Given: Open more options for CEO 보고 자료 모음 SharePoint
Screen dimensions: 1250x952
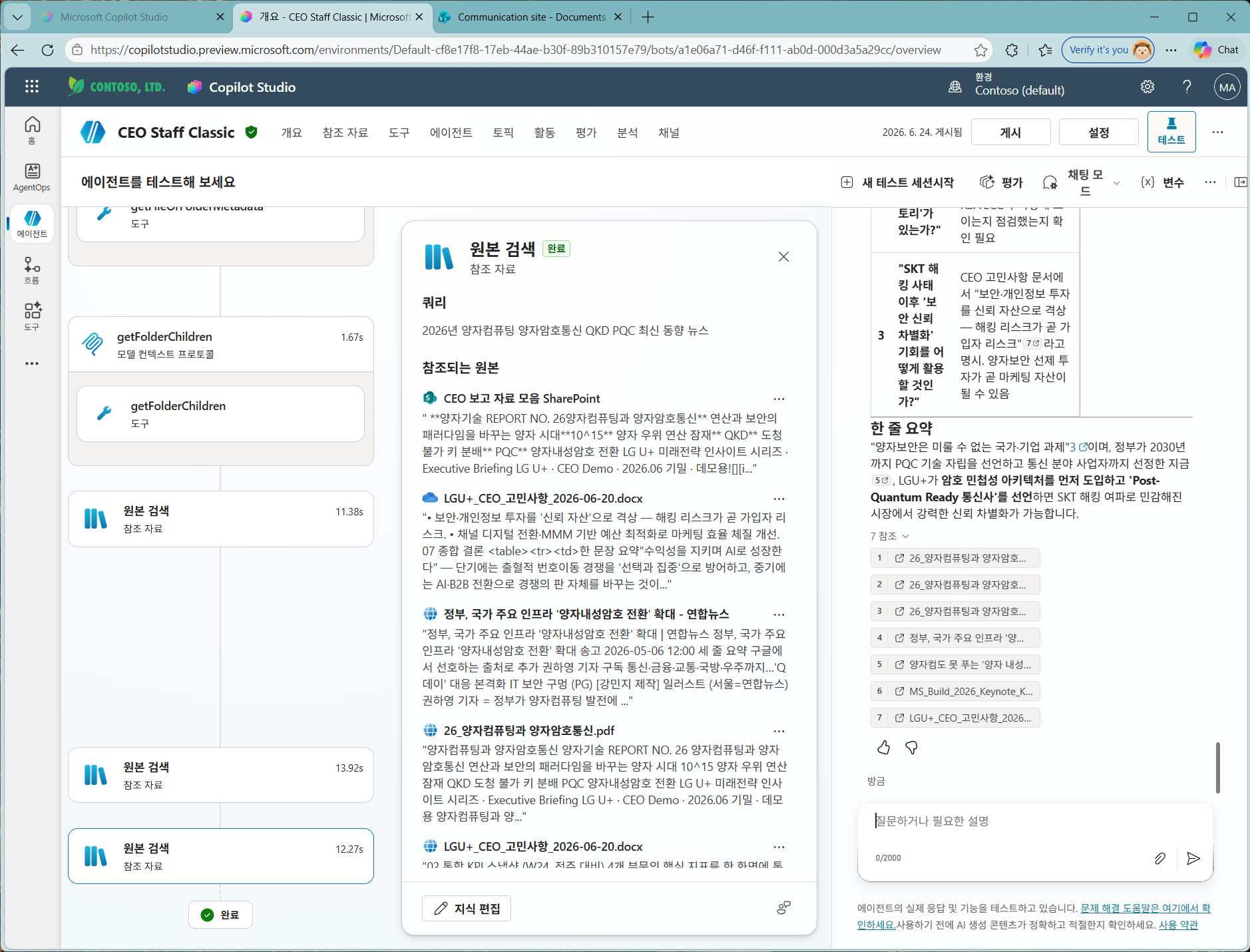Looking at the screenshot, I should coord(779,399).
